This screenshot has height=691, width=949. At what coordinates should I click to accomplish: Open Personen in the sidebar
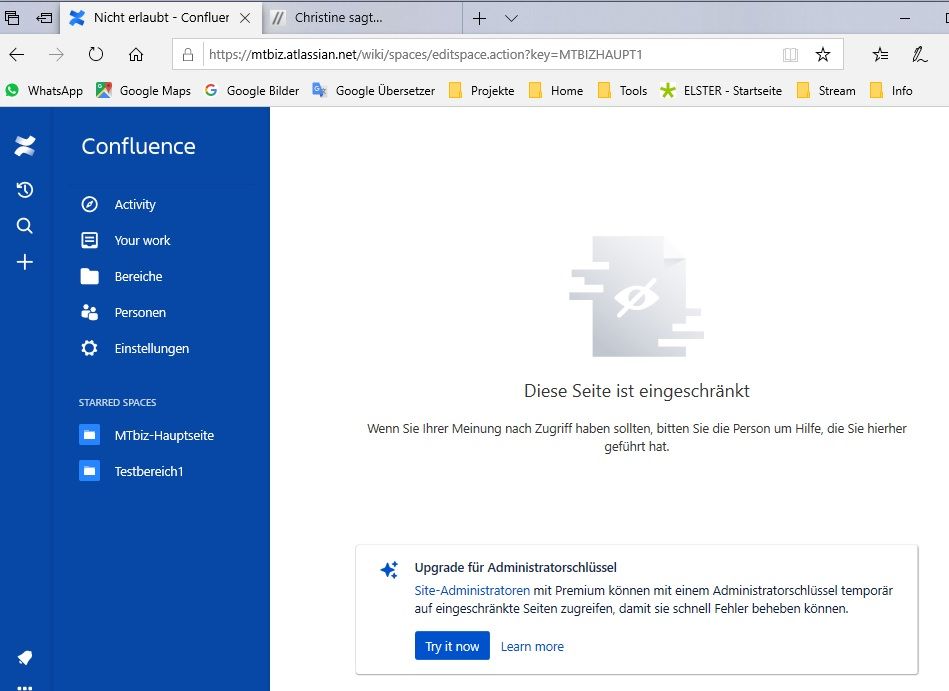tap(140, 312)
